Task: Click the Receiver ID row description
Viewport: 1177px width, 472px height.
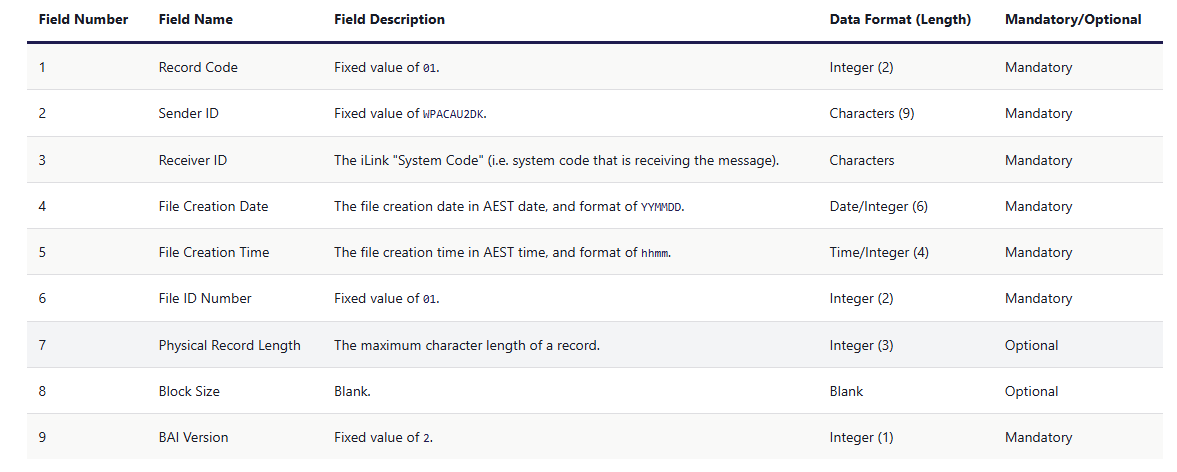Action: [556, 160]
